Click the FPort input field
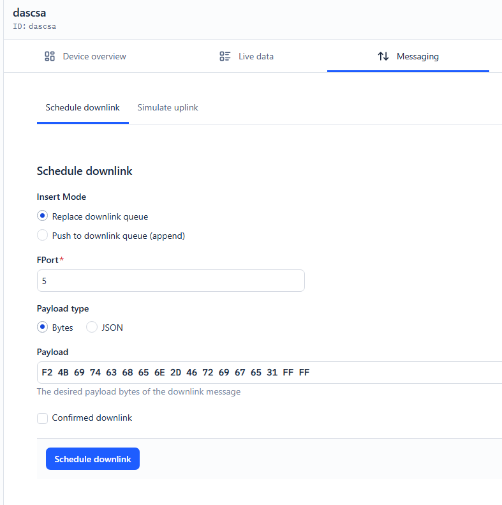The height and width of the screenshot is (505, 502). click(x=171, y=281)
